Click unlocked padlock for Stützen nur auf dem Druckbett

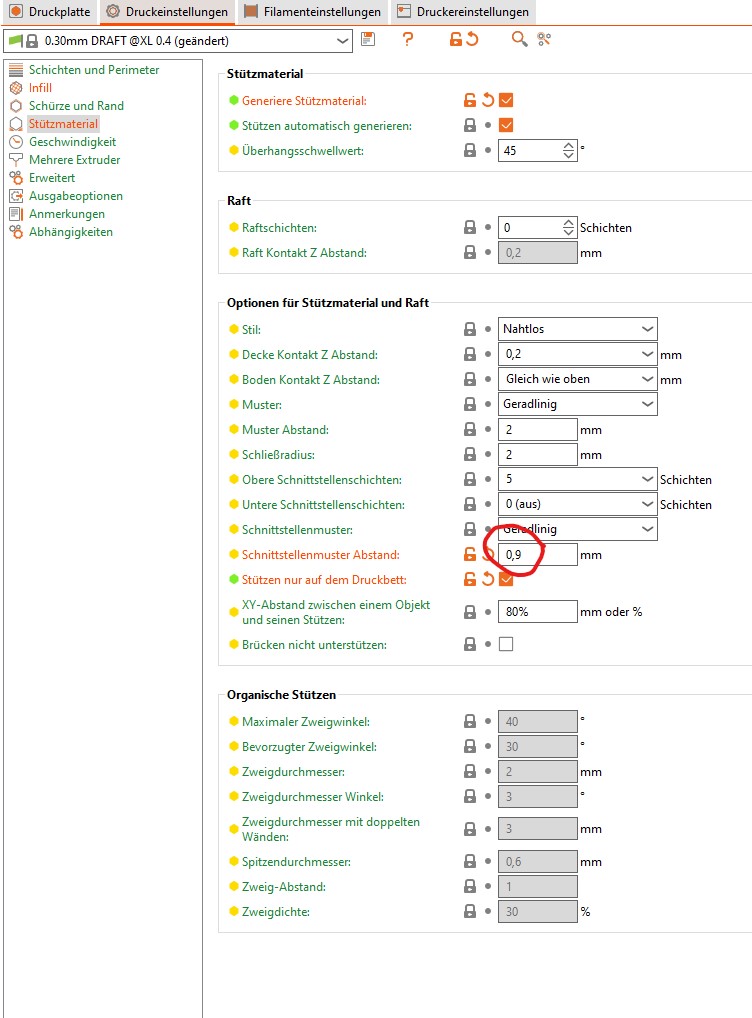[470, 579]
